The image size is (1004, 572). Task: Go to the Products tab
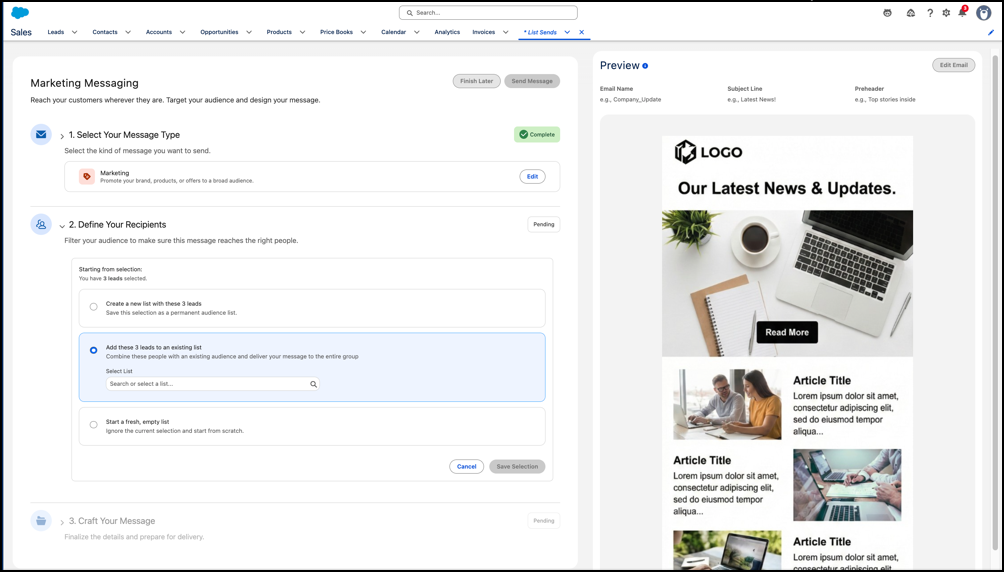[x=279, y=32]
